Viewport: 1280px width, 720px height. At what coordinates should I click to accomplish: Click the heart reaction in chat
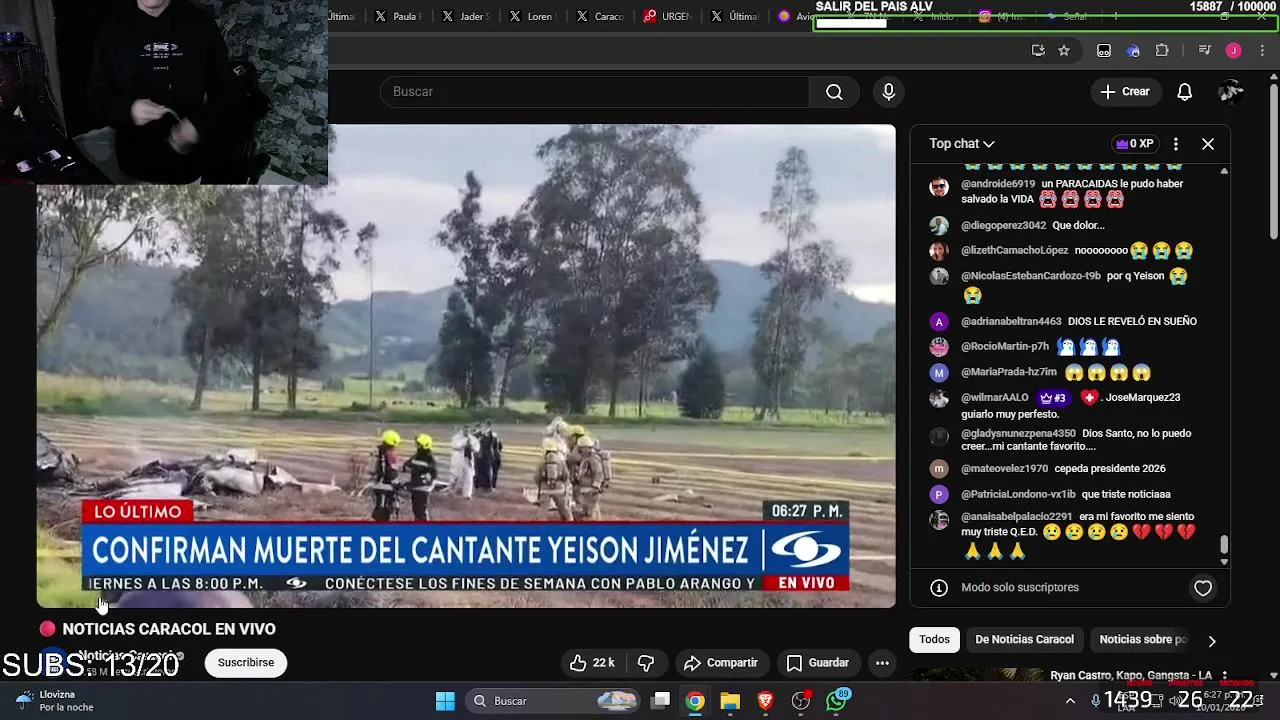pyautogui.click(x=1203, y=588)
